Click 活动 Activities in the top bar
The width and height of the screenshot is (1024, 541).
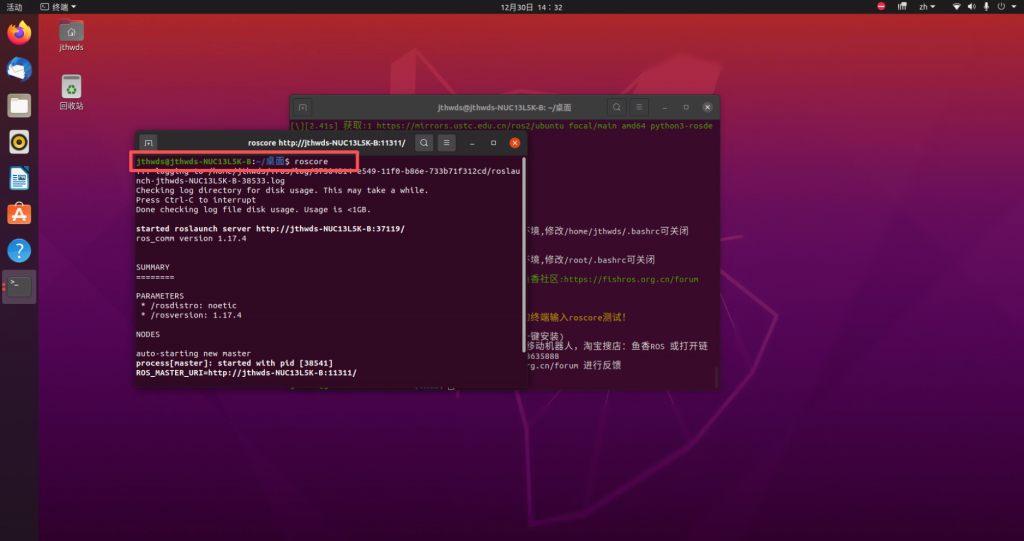click(15, 7)
